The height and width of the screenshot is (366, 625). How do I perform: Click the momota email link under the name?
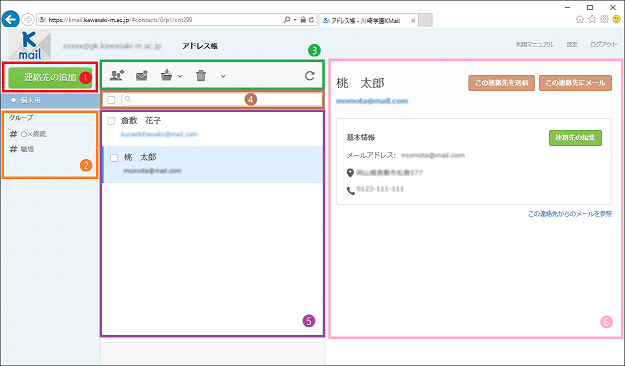372,101
